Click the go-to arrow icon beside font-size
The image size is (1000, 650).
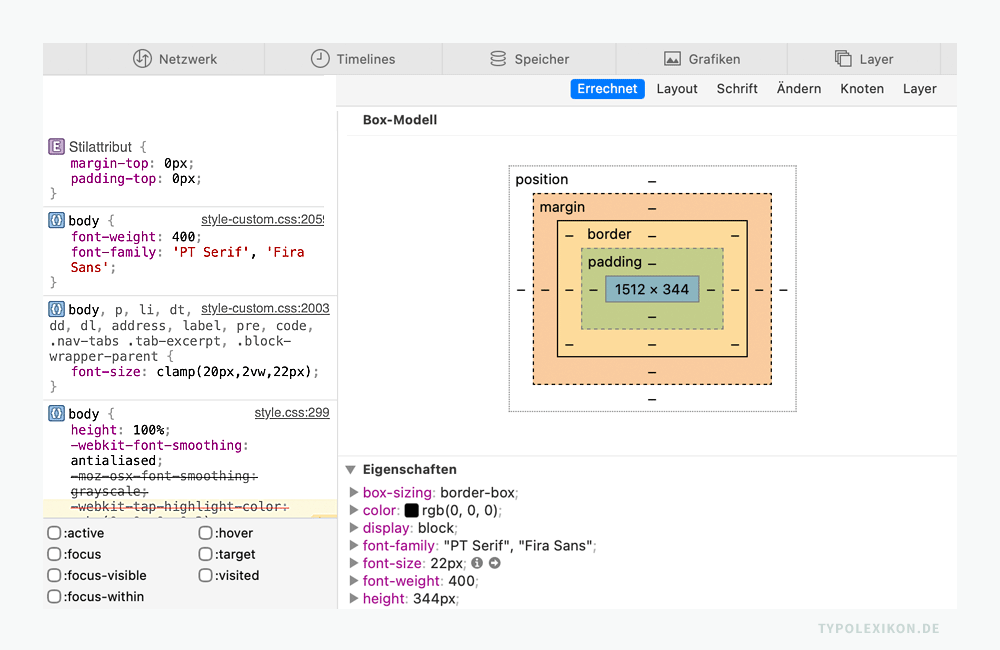494,564
